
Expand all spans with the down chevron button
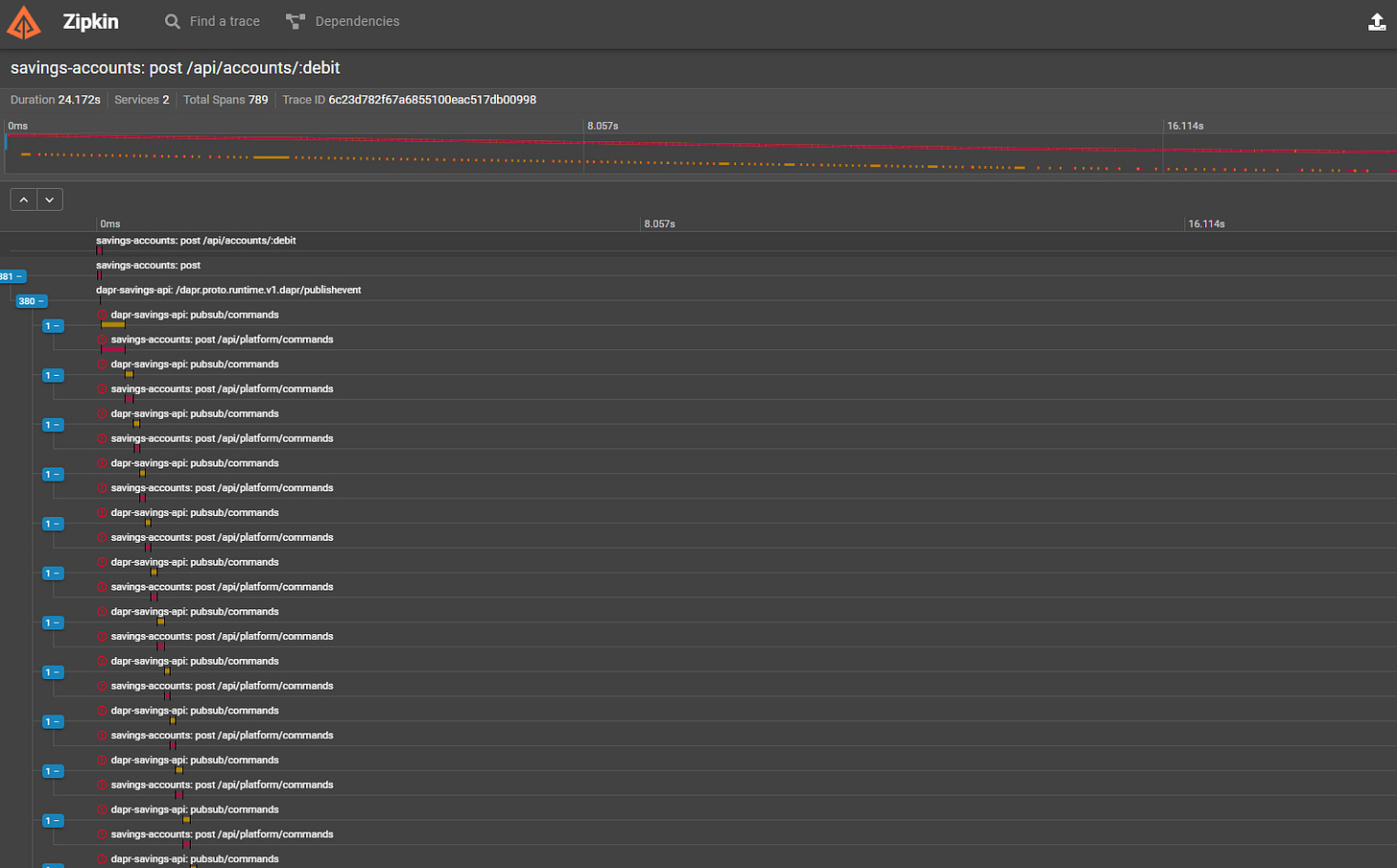tap(50, 199)
